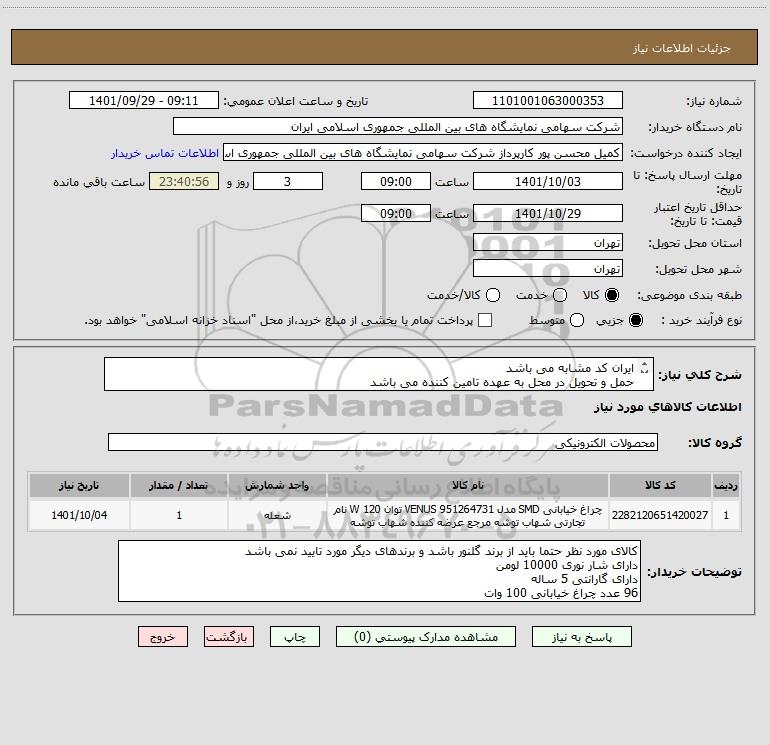Click the unit cell شعله
The width and height of the screenshot is (770, 745).
tap(277, 515)
